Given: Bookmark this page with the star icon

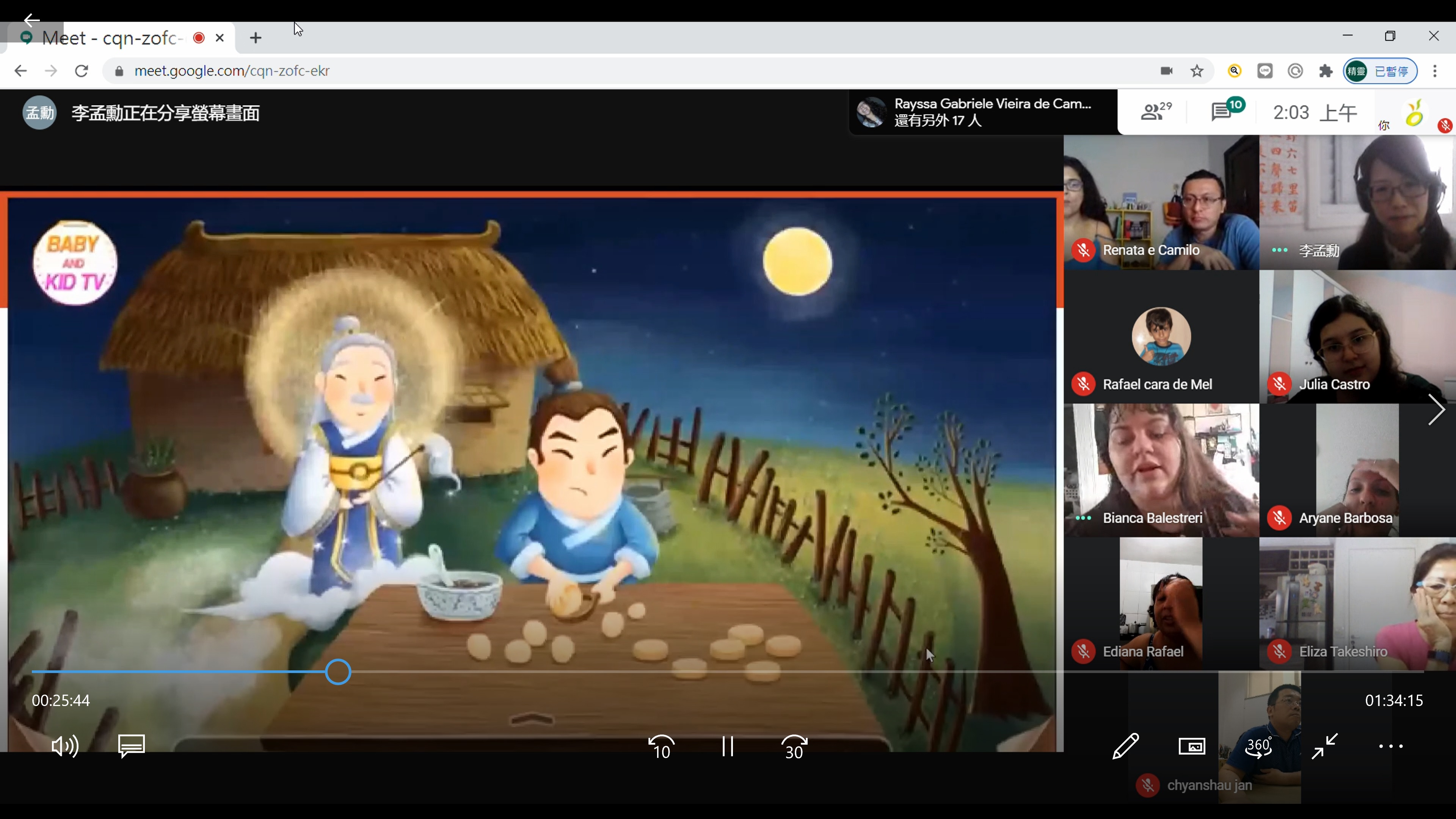Looking at the screenshot, I should pos(1197,71).
